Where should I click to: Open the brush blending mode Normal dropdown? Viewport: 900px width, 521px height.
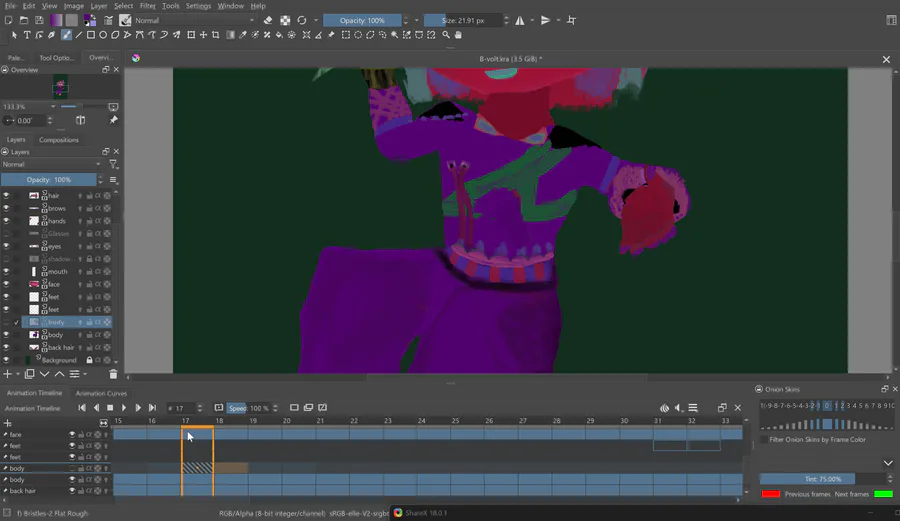click(195, 20)
